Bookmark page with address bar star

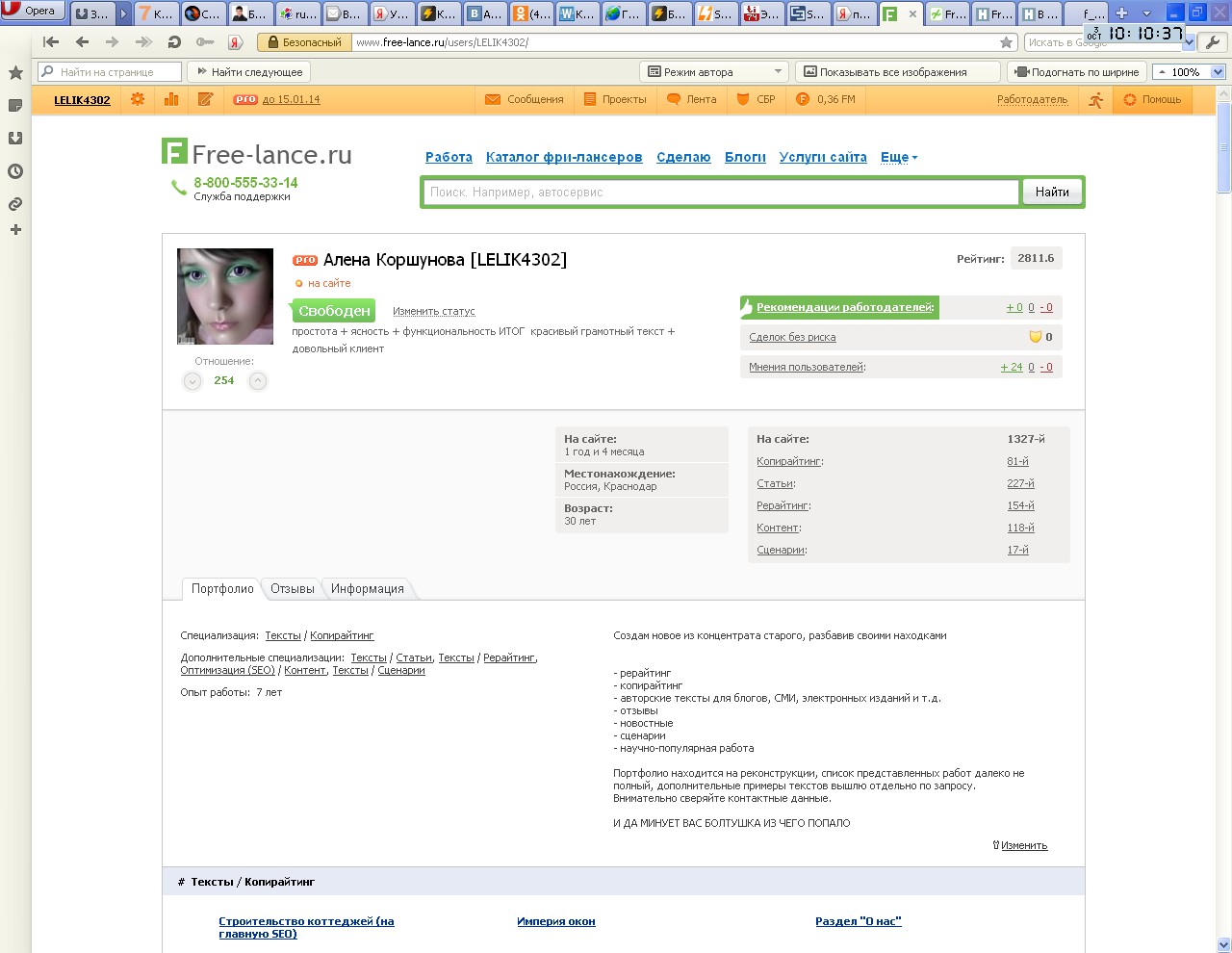pos(1006,42)
